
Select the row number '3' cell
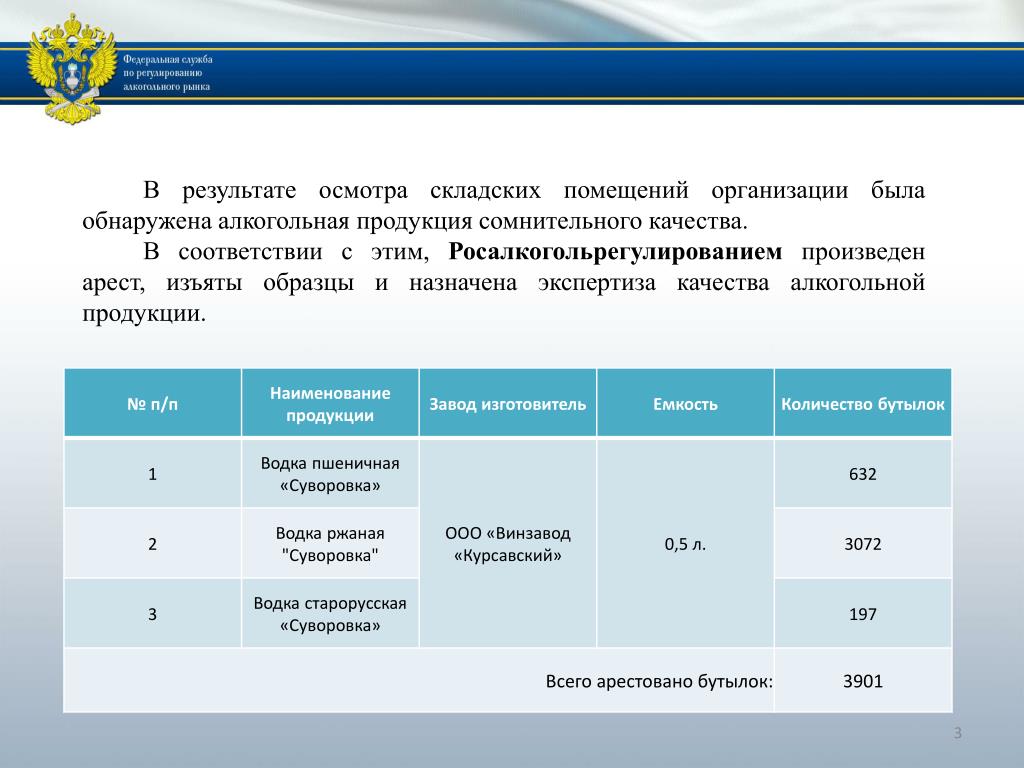point(152,613)
